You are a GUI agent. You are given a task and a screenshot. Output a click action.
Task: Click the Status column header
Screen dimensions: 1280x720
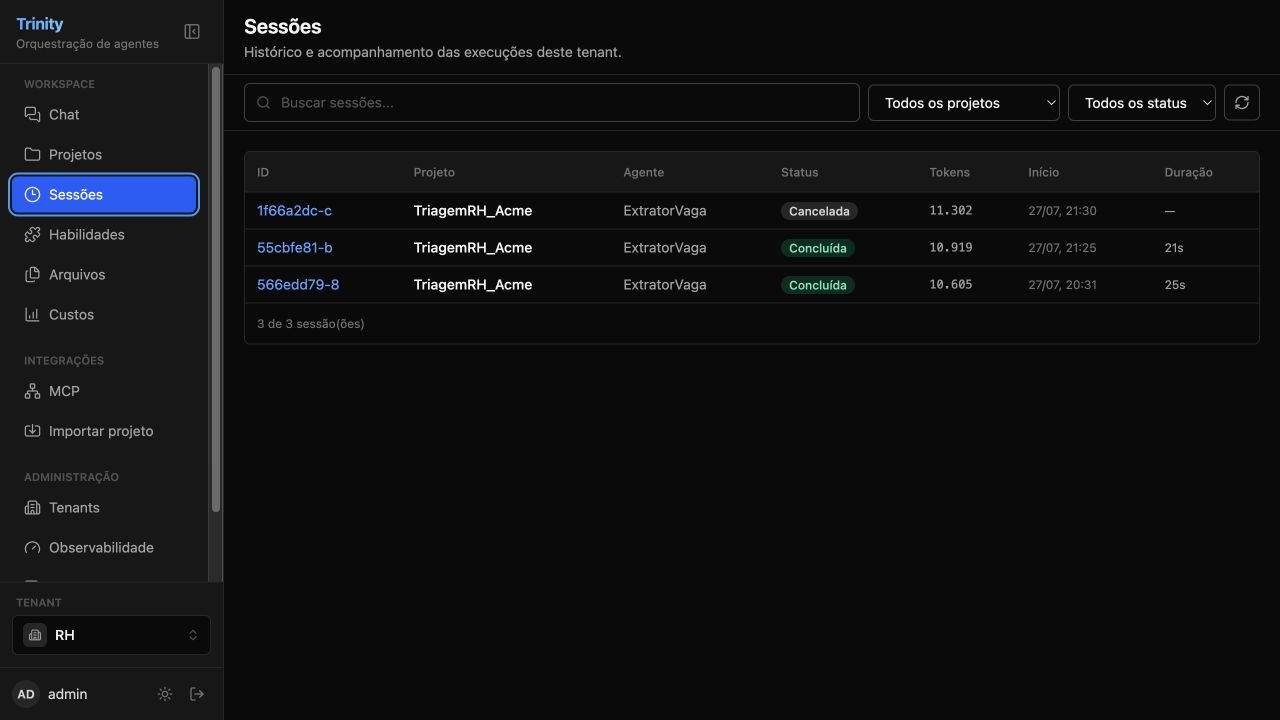pyautogui.click(x=800, y=173)
